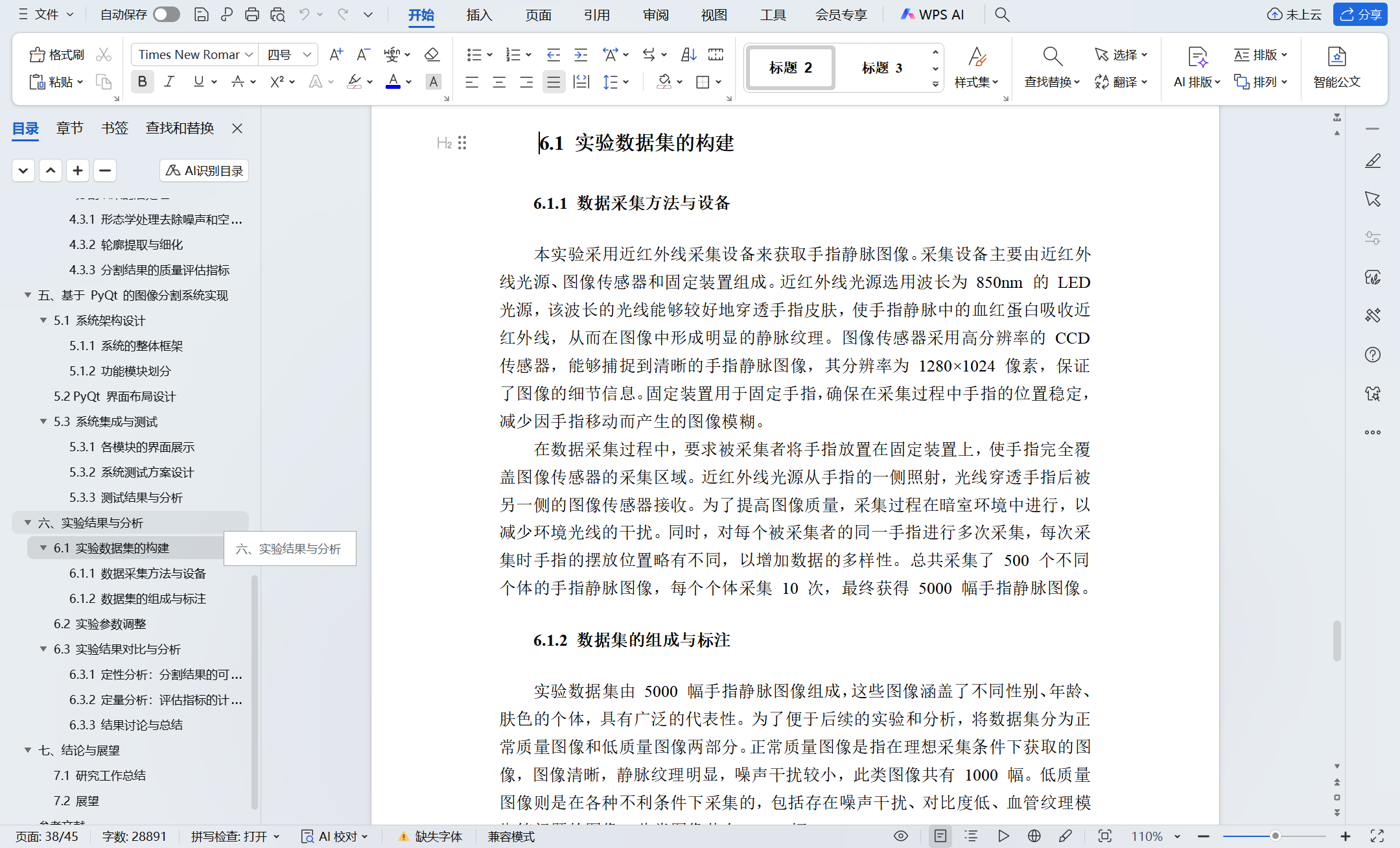
Task: Switch to web layout globe icon
Action: [x=1034, y=836]
